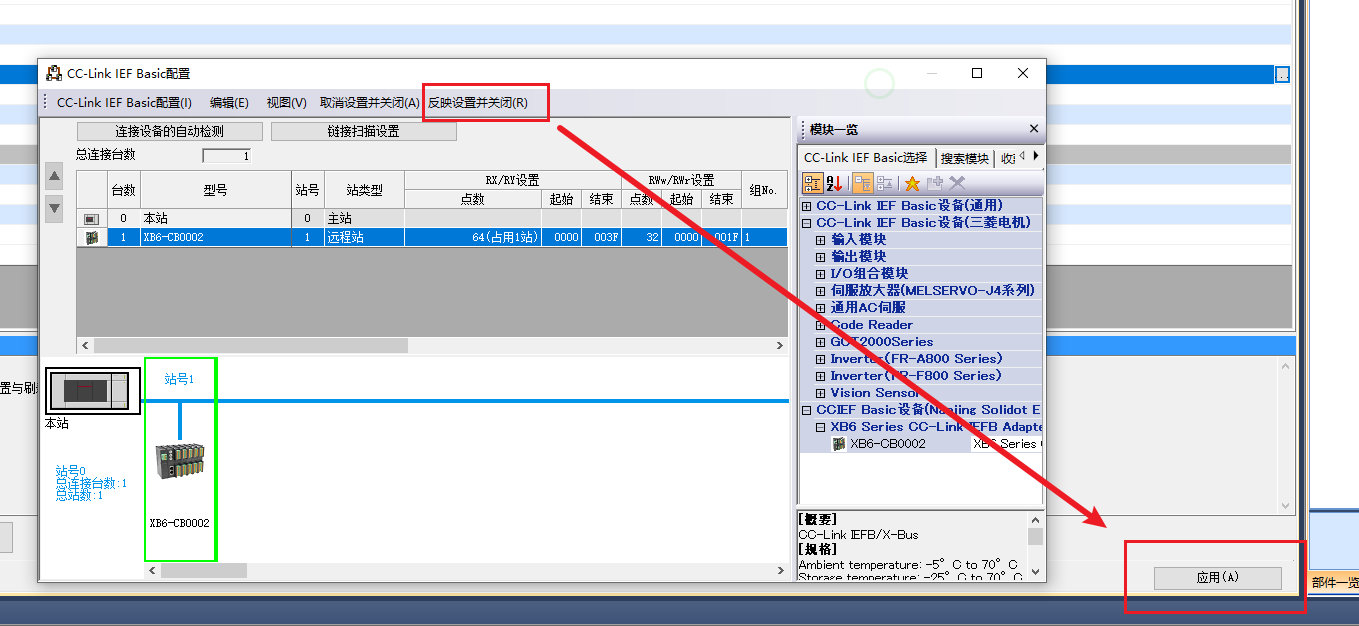1359x626 pixels.
Task: Select XB6-CB0002 item in module tree
Action: (887, 444)
